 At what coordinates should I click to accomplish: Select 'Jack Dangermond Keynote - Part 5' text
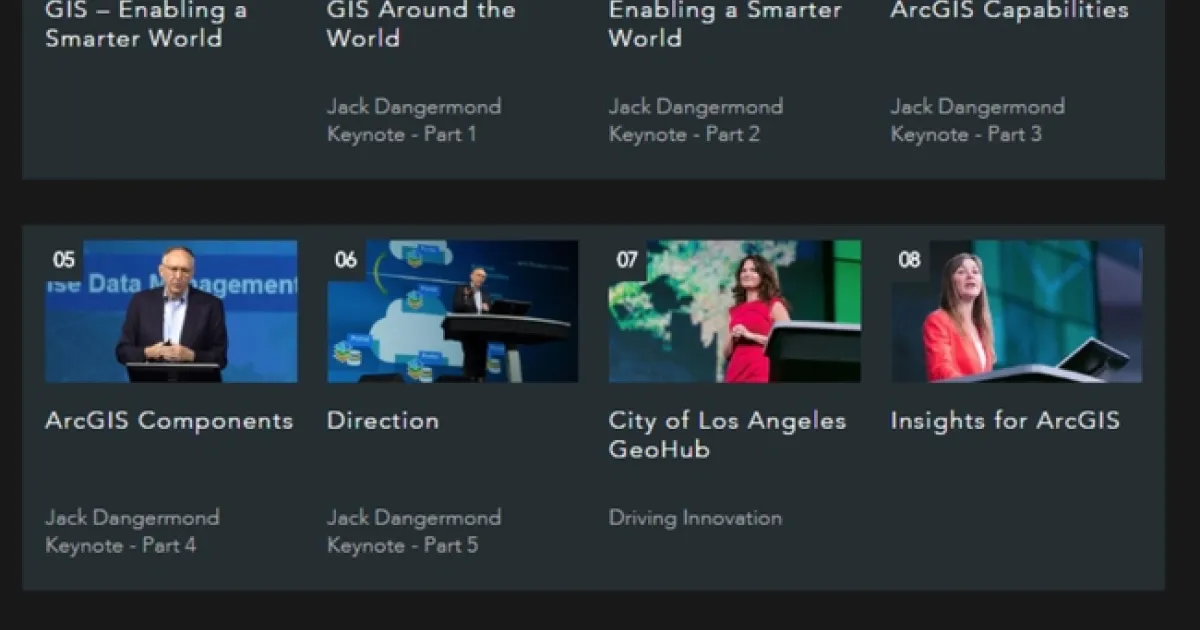[414, 532]
